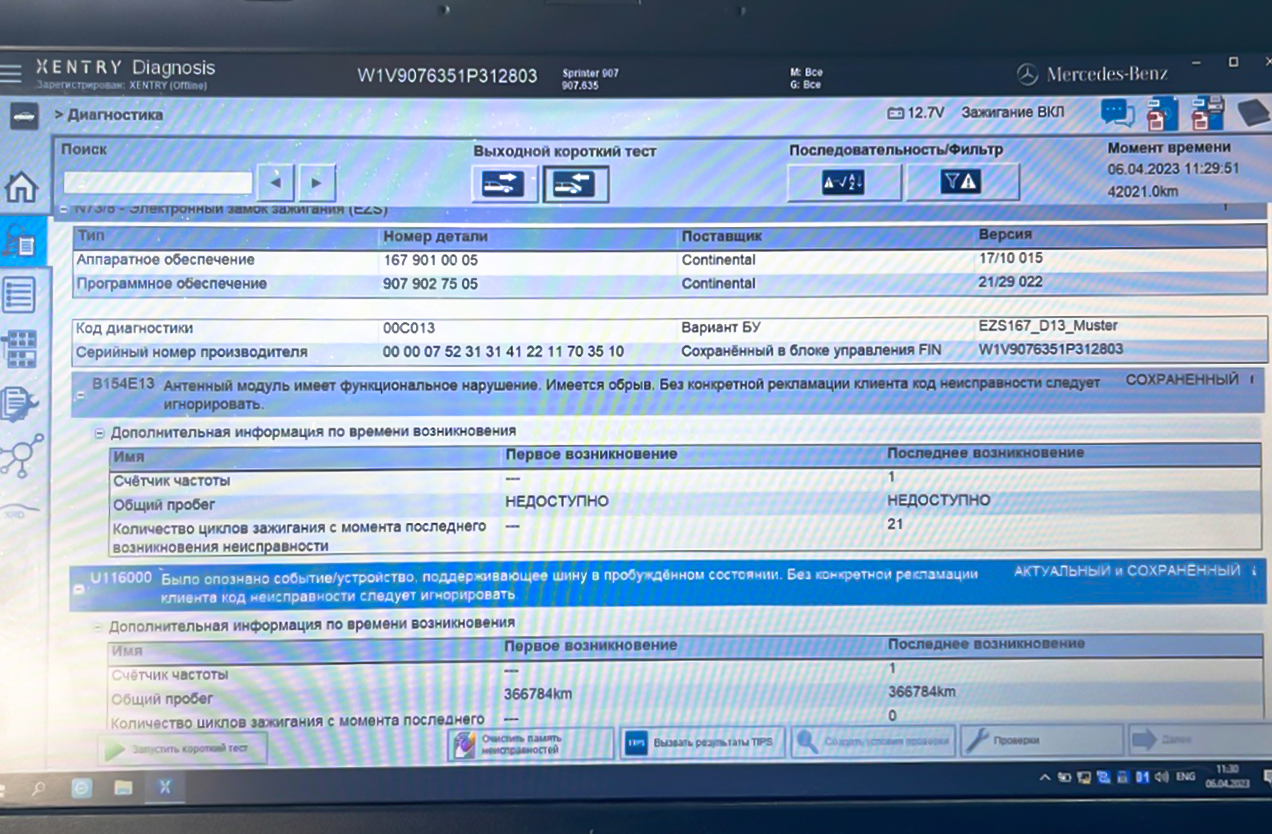Collapse the U116000 fault code entry
Screen dimensions: 1272x834
click(x=78, y=590)
